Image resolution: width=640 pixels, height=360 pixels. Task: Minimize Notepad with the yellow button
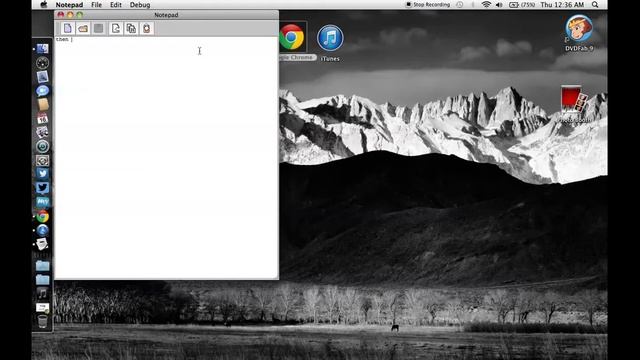pos(70,15)
